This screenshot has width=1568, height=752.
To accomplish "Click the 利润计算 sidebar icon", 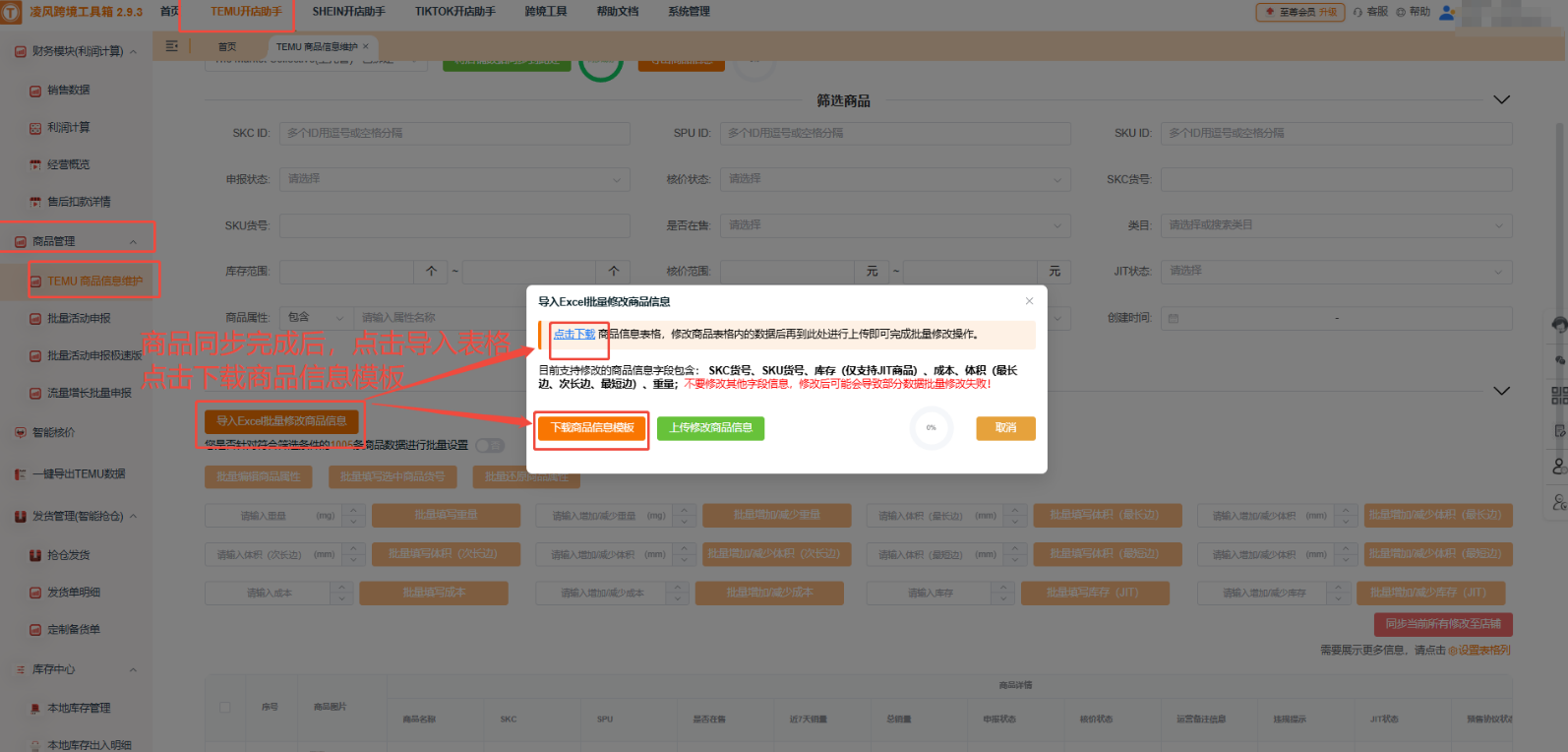I will click(35, 128).
